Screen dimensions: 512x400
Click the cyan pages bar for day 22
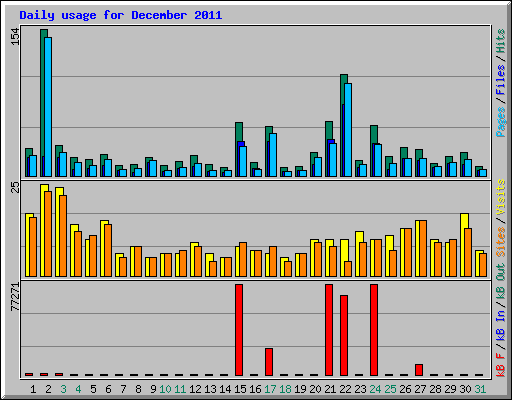coord(348,130)
